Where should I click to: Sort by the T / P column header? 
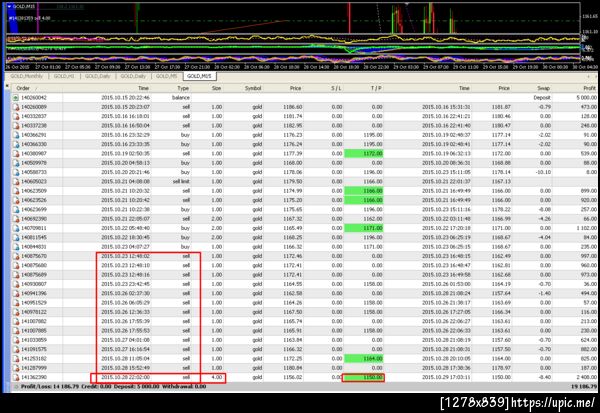pos(376,88)
